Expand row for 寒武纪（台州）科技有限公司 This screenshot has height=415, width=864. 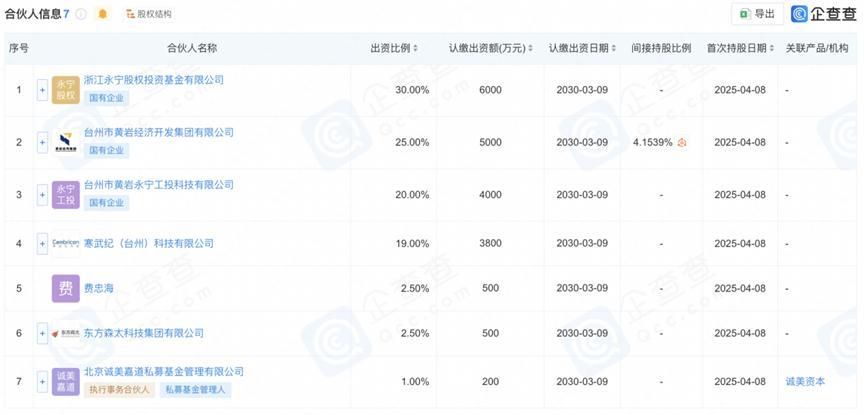(42, 243)
